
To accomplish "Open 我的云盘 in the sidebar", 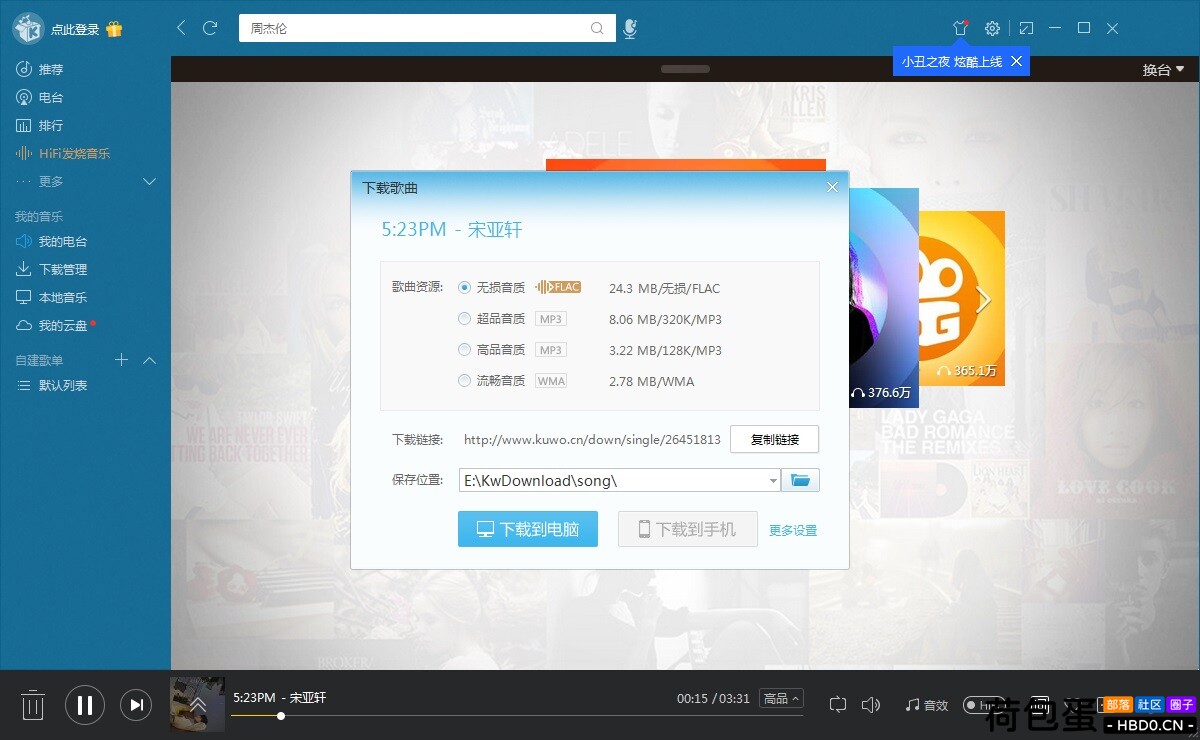I will (x=62, y=325).
